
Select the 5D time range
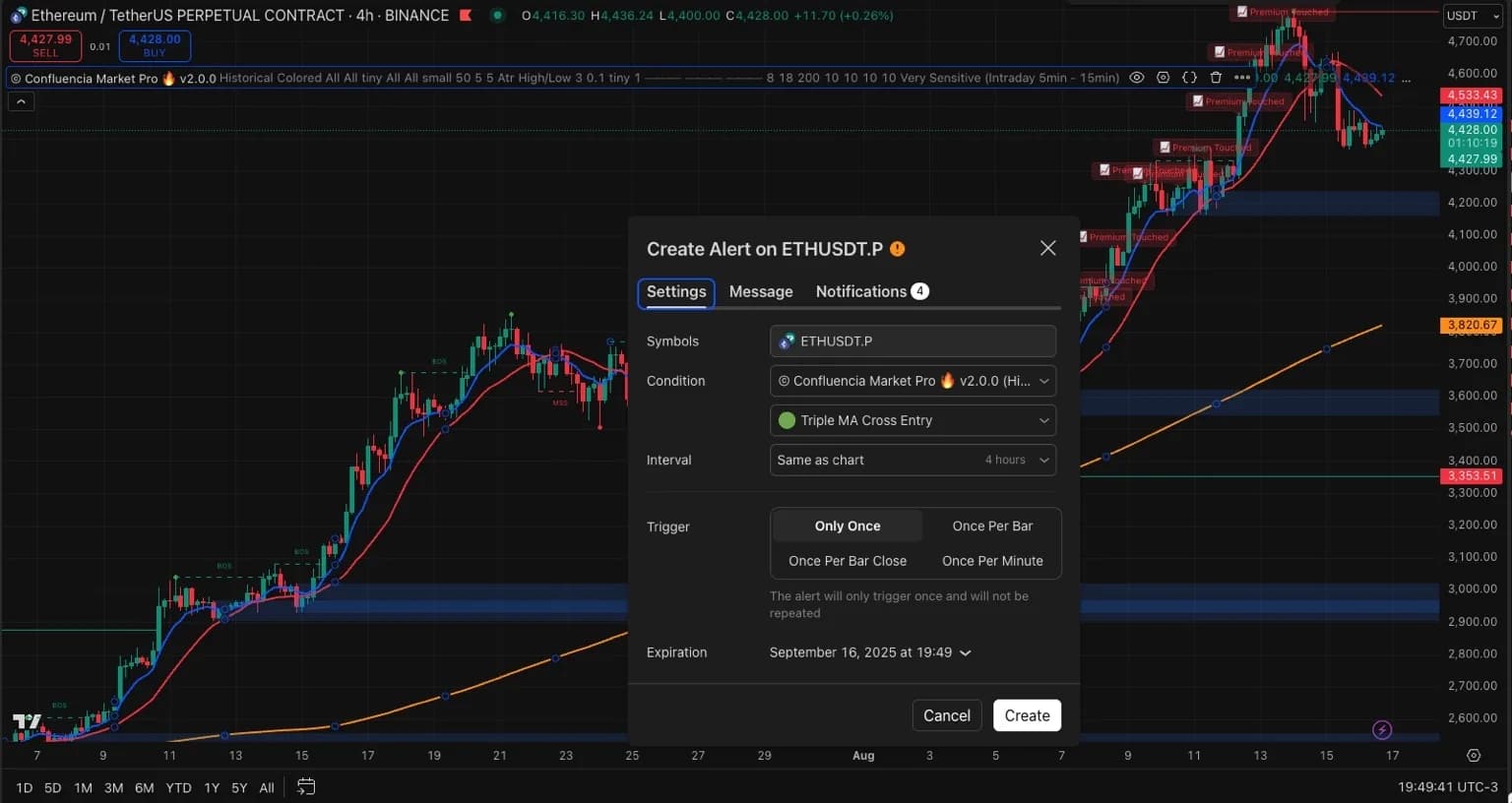click(53, 787)
